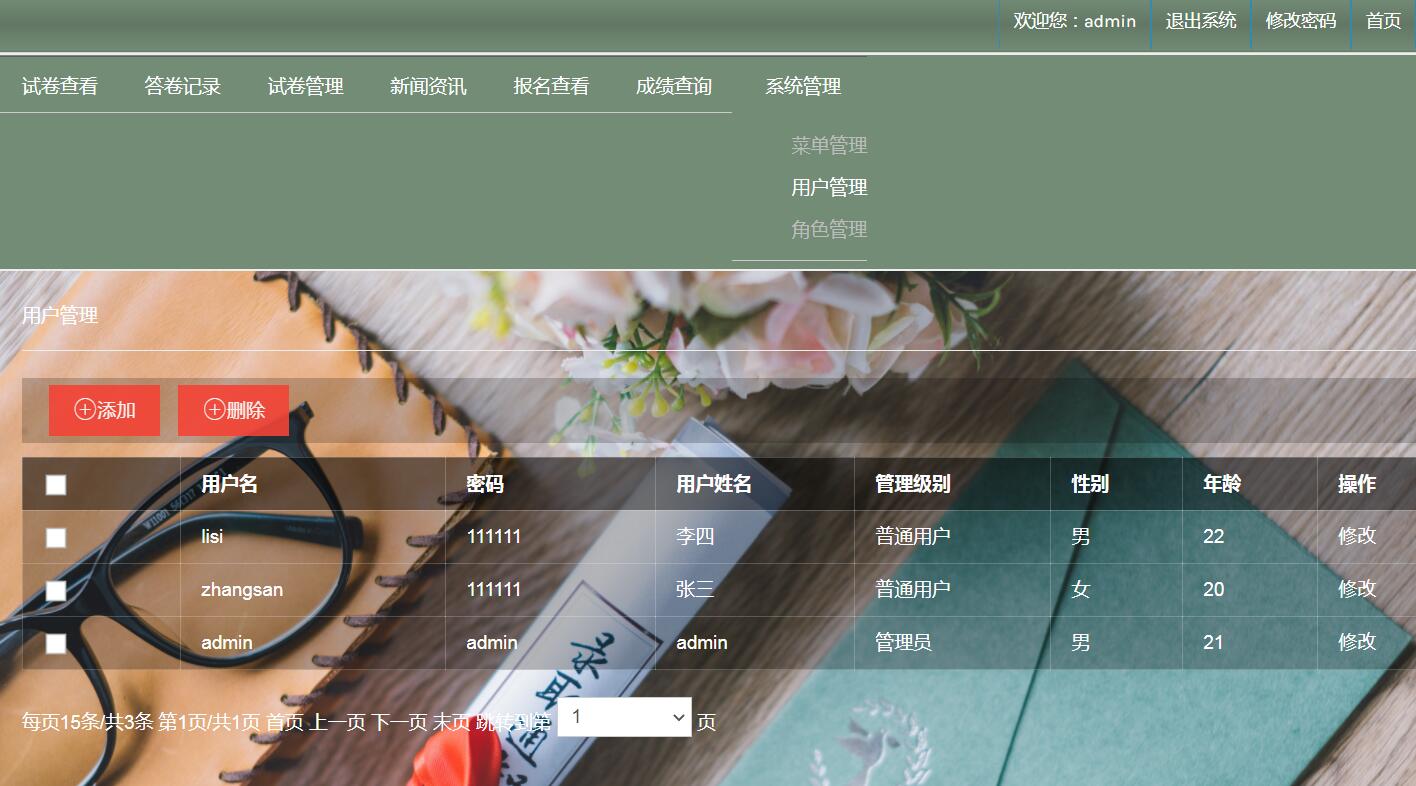This screenshot has width=1416, height=786.
Task: Click age cell 20
Action: click(1214, 590)
